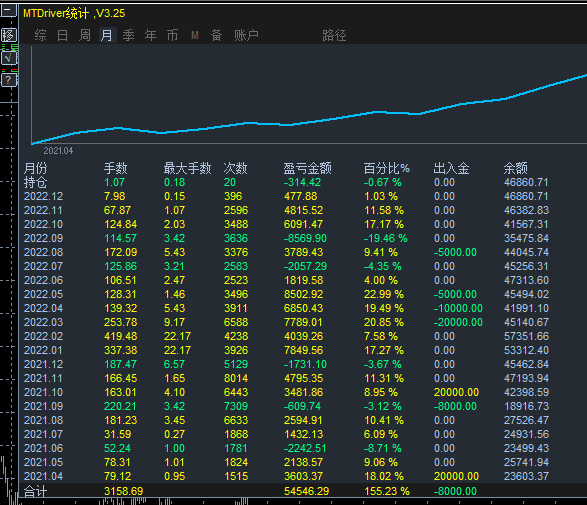Switch to the 季 quarterly tab
Image resolution: width=587 pixels, height=505 pixels.
click(128, 35)
